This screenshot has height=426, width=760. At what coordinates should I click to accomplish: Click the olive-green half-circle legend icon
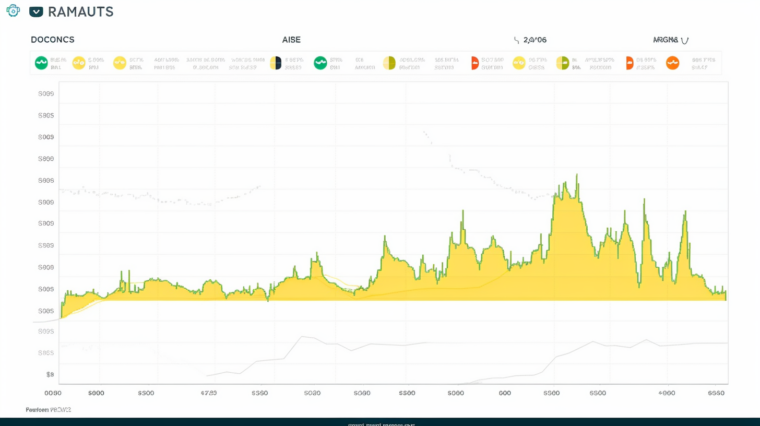point(565,63)
